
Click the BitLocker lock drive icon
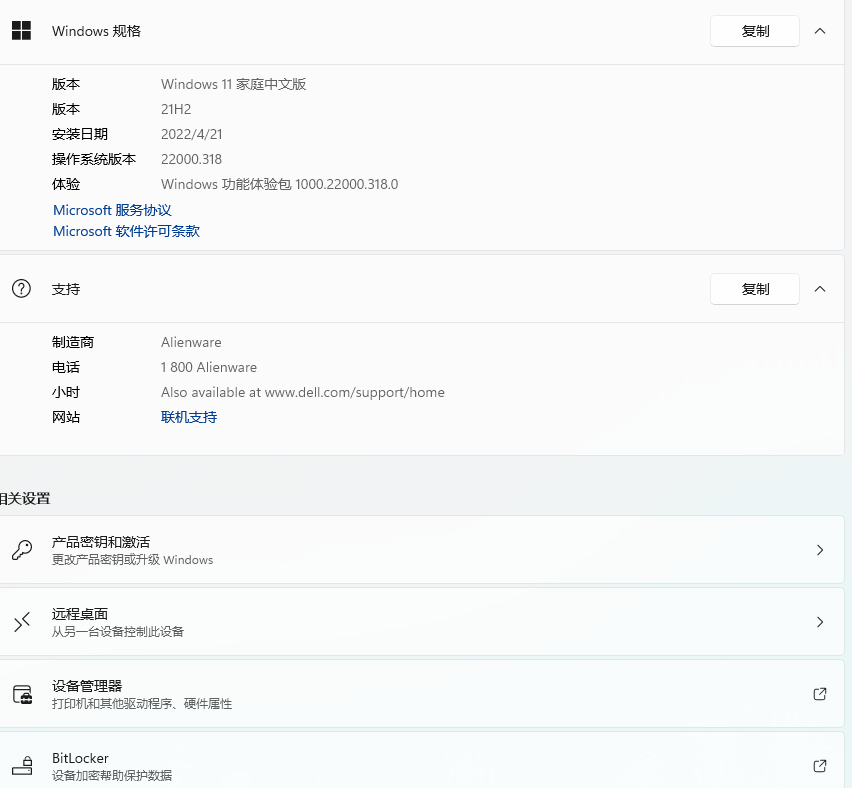pyautogui.click(x=22, y=766)
